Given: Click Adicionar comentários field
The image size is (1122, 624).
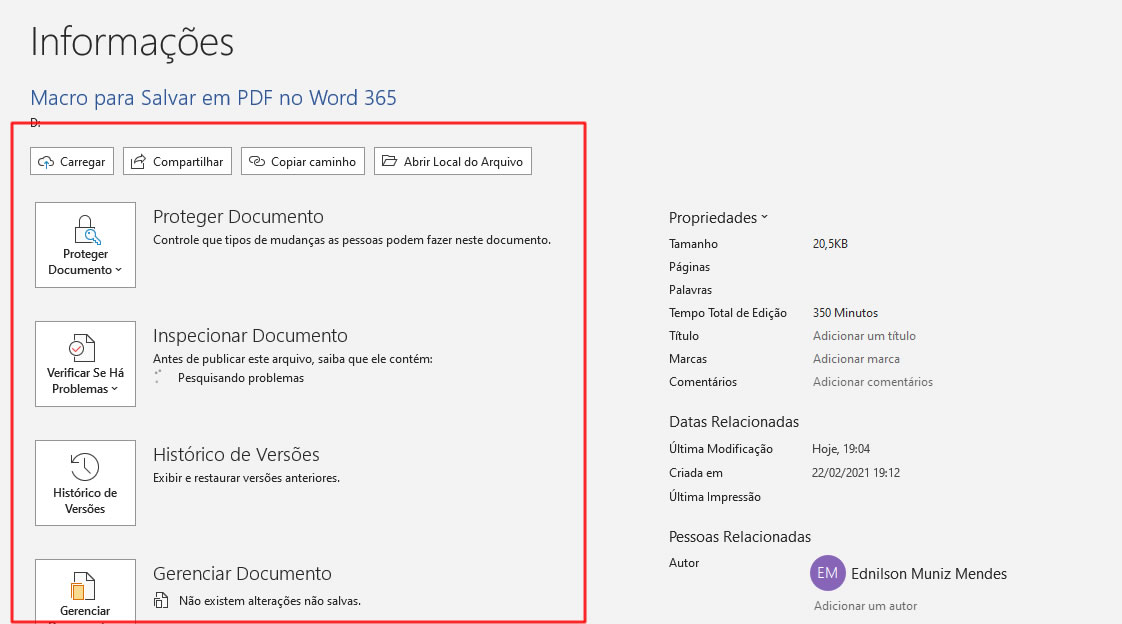Looking at the screenshot, I should point(872,381).
